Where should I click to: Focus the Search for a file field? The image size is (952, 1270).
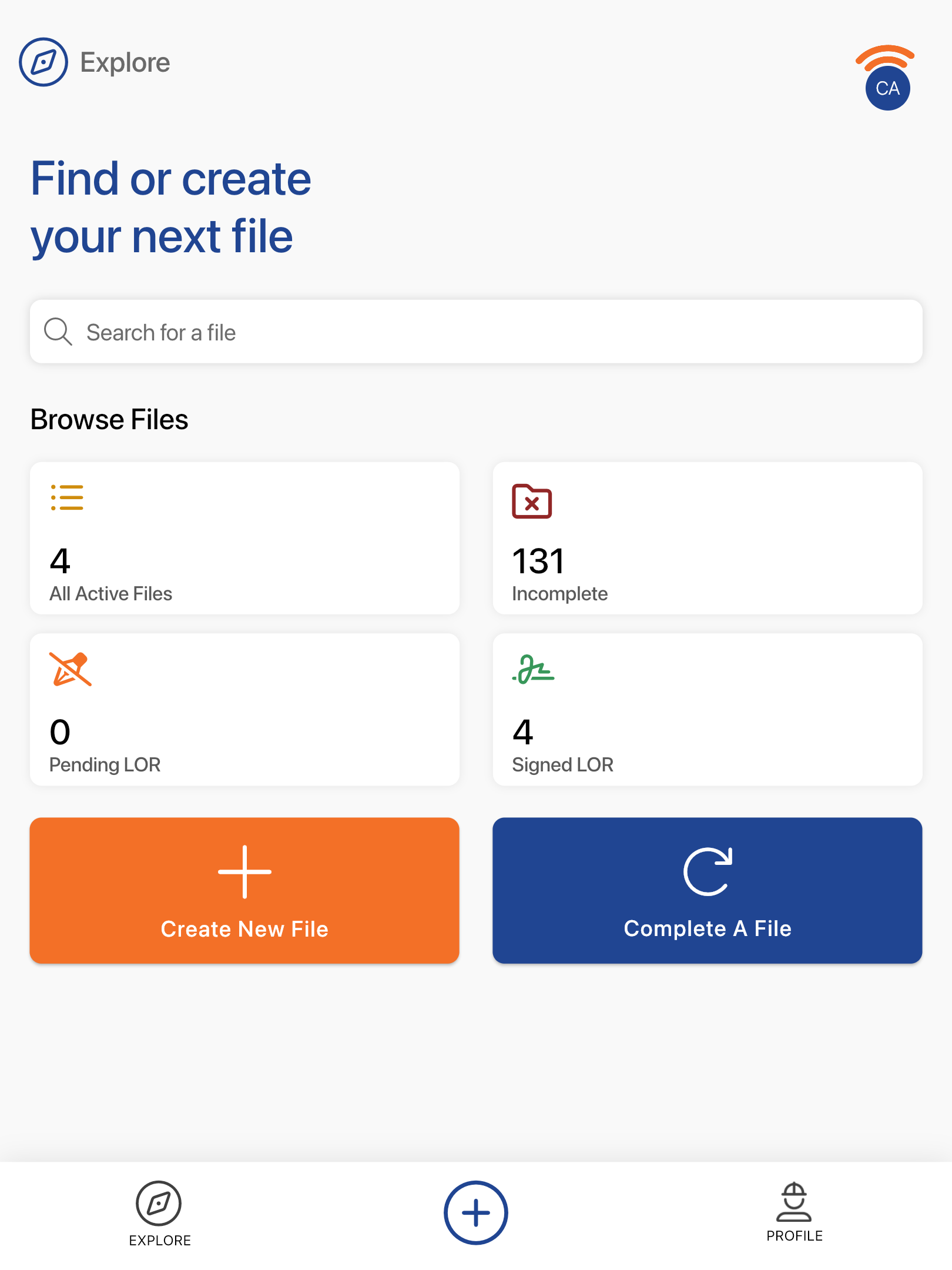click(476, 332)
